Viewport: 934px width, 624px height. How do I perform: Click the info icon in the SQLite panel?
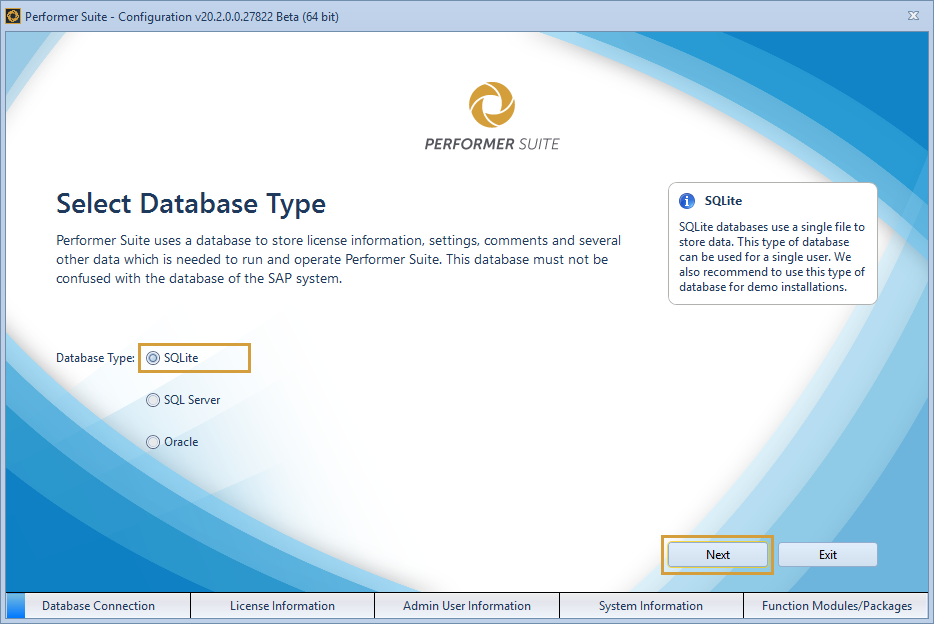point(688,199)
